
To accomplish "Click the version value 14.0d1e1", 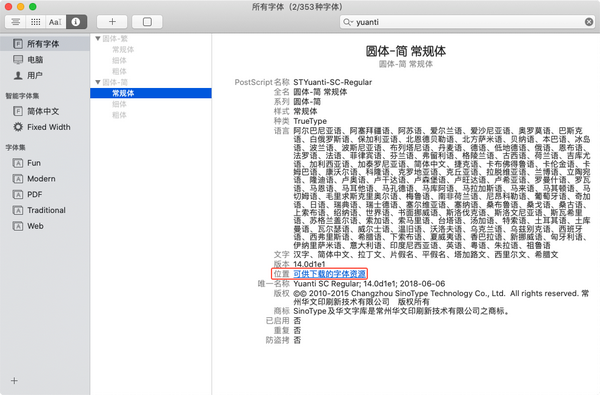I will [309, 264].
